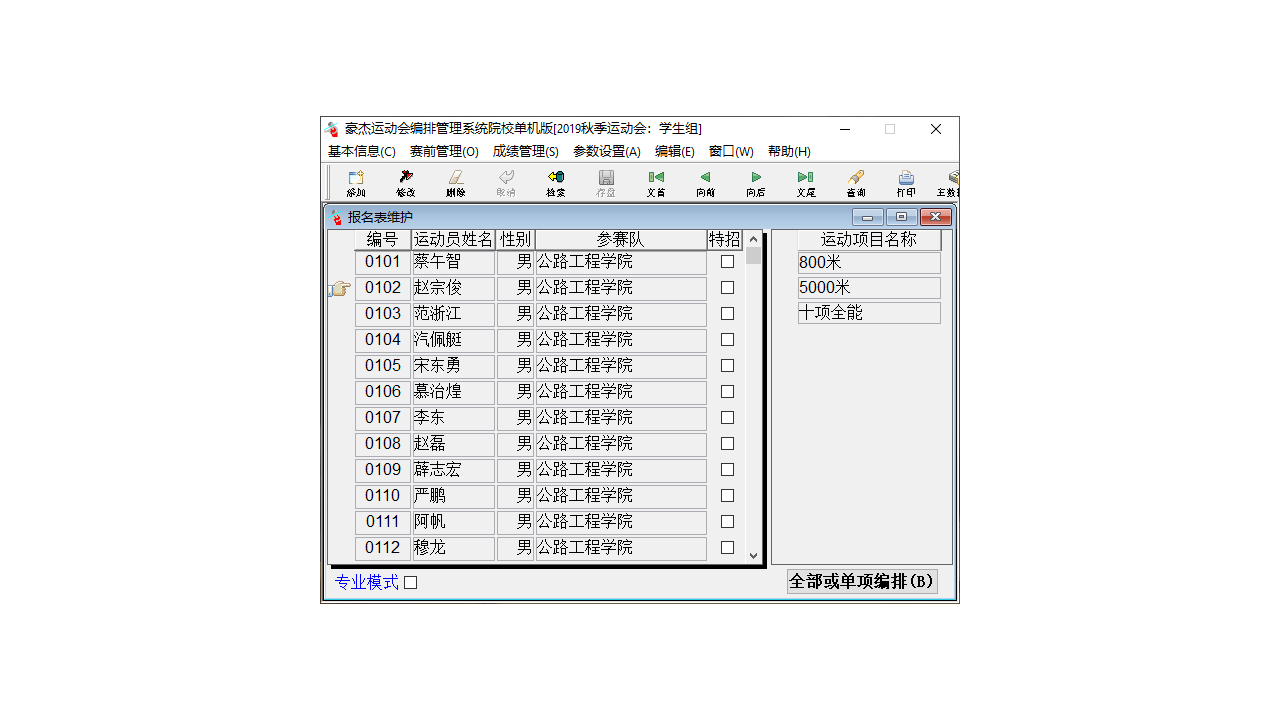Screen dimensions: 1280x720
Task: Click the scrollbar down arrow of athlete list
Action: click(x=755, y=554)
